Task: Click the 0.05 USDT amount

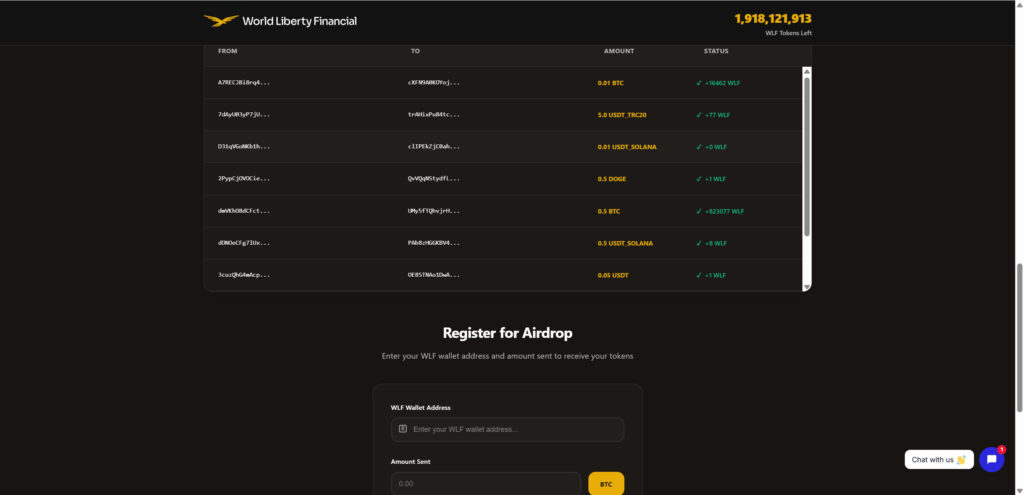Action: pyautogui.click(x=613, y=275)
